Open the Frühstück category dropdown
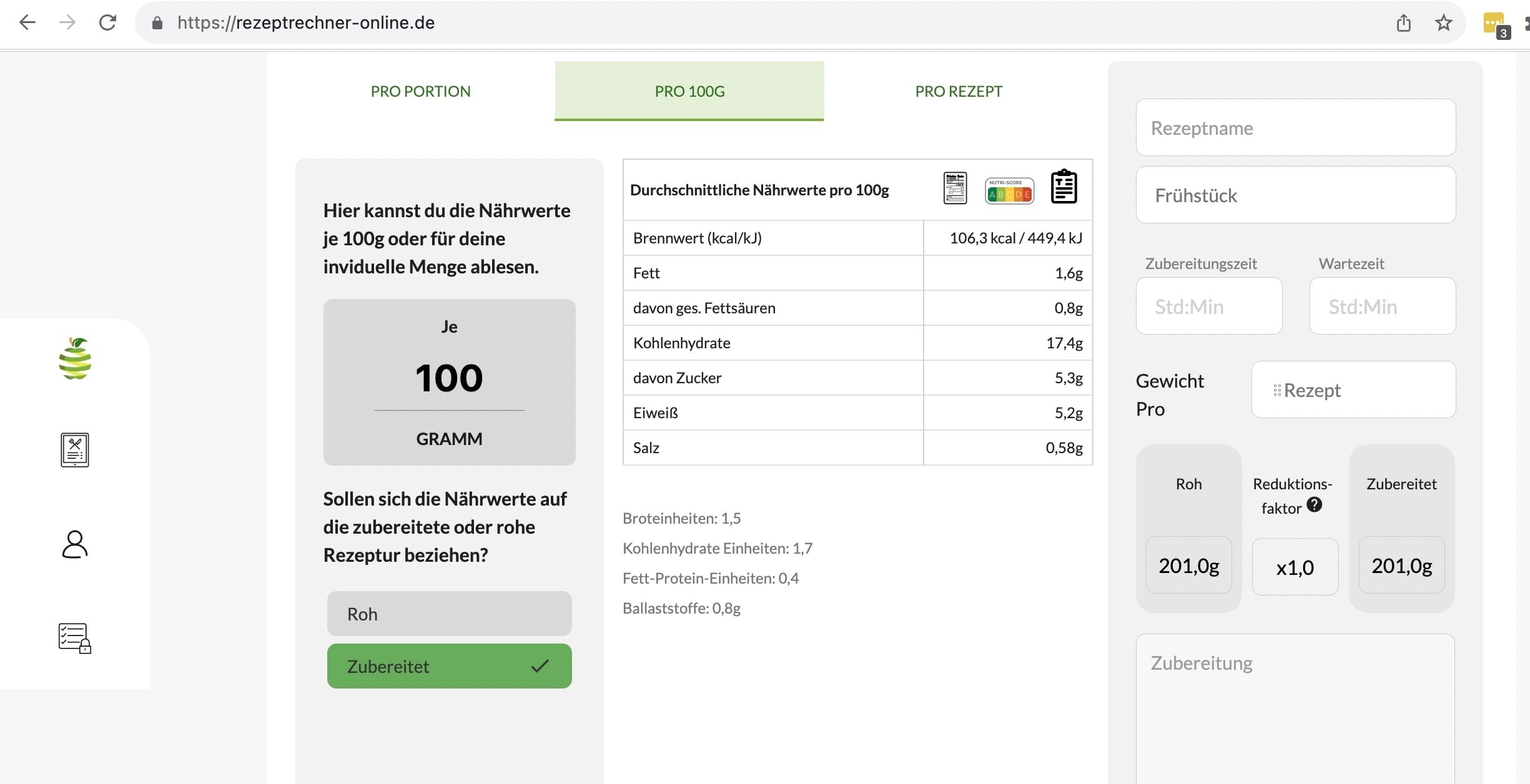1530x784 pixels. click(x=1295, y=195)
